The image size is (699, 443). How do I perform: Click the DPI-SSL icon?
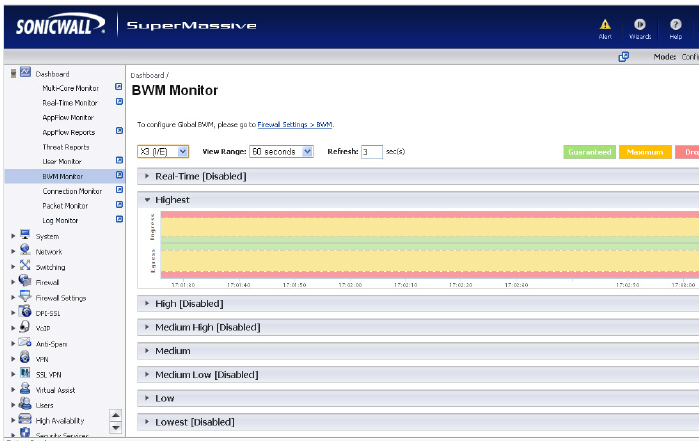pyautogui.click(x=25, y=311)
